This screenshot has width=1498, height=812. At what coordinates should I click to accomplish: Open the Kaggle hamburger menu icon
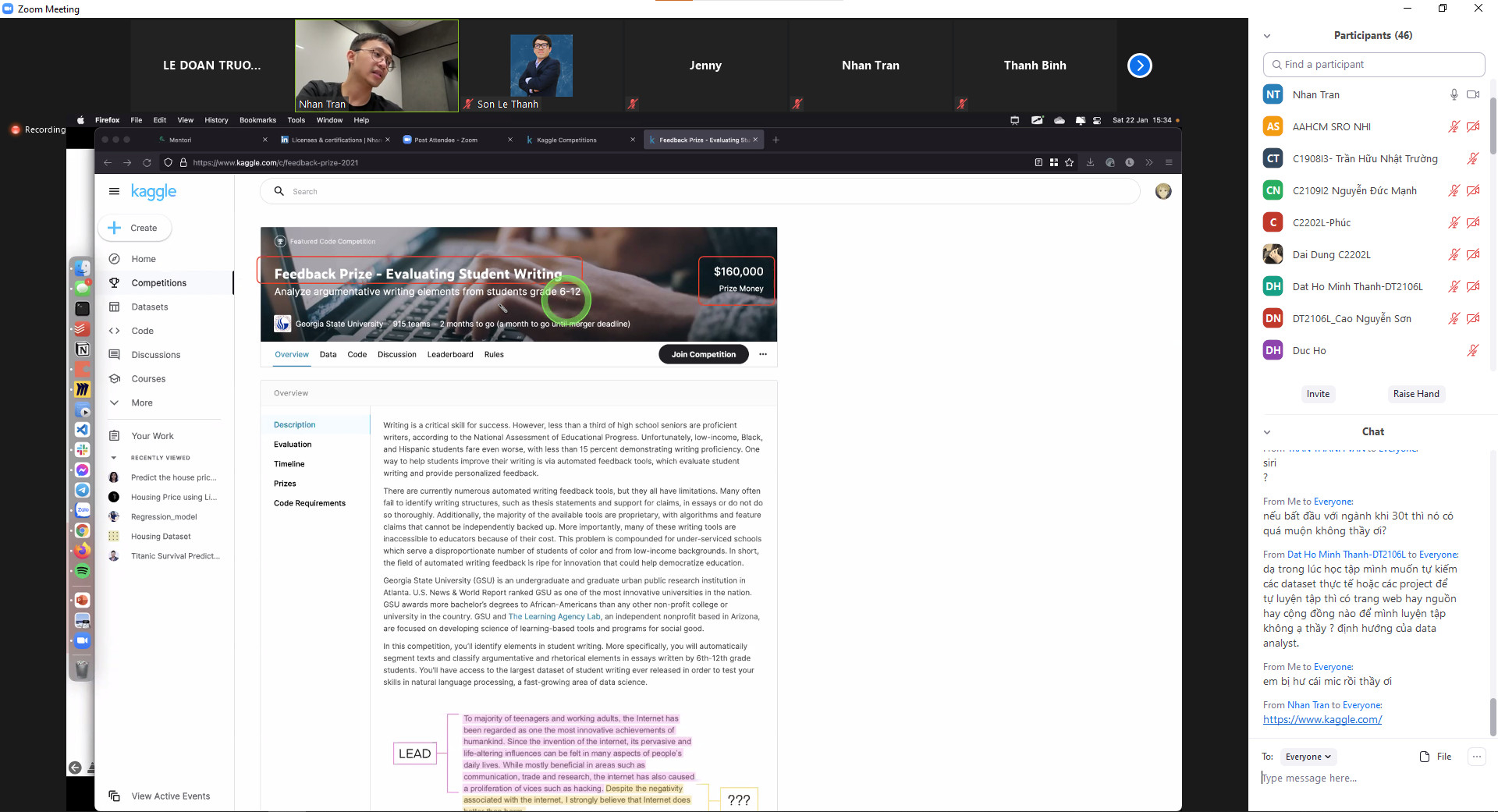pyautogui.click(x=114, y=191)
